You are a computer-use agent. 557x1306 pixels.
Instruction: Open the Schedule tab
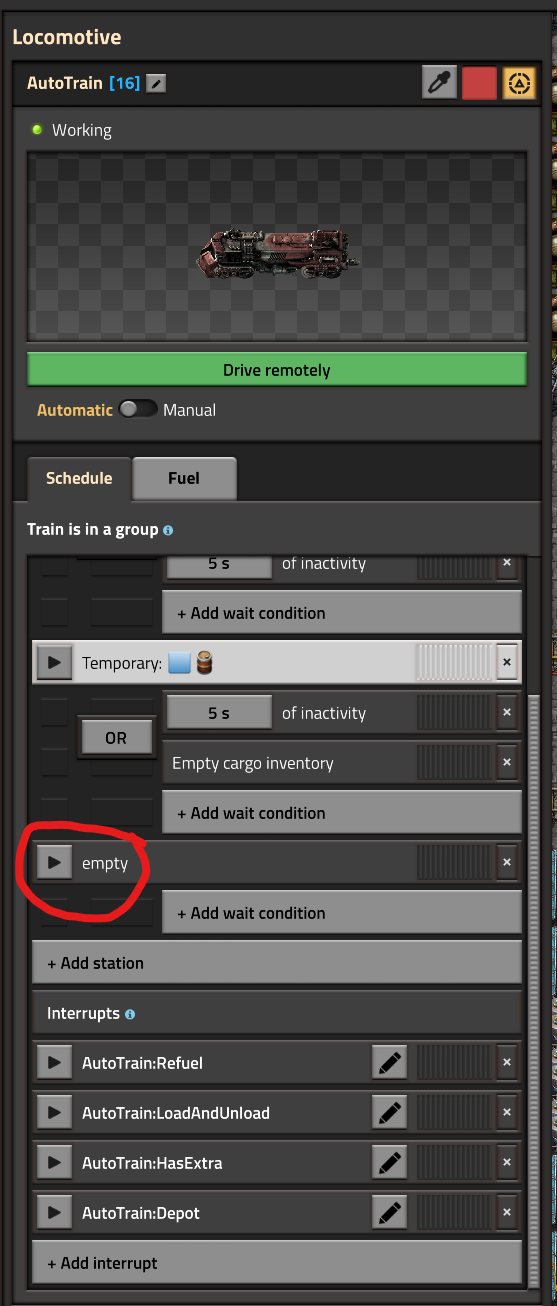point(79,478)
